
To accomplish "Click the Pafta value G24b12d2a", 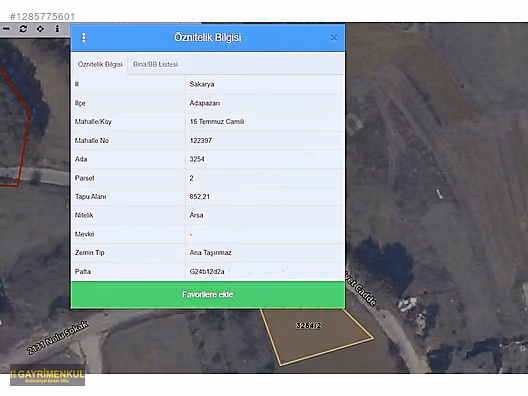I will click(x=207, y=271).
